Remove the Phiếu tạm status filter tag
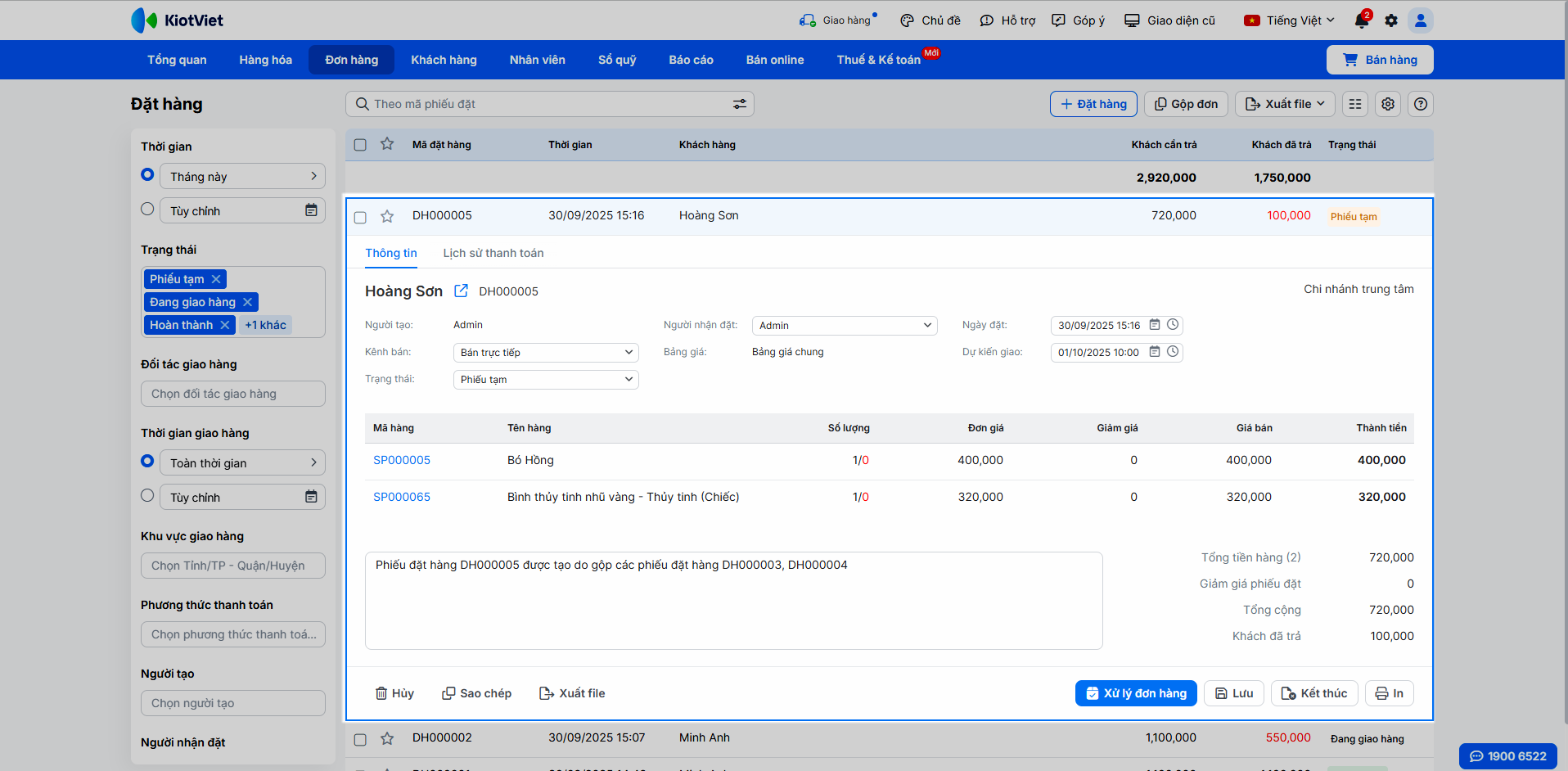Viewport: 1568px width, 771px height. click(216, 279)
